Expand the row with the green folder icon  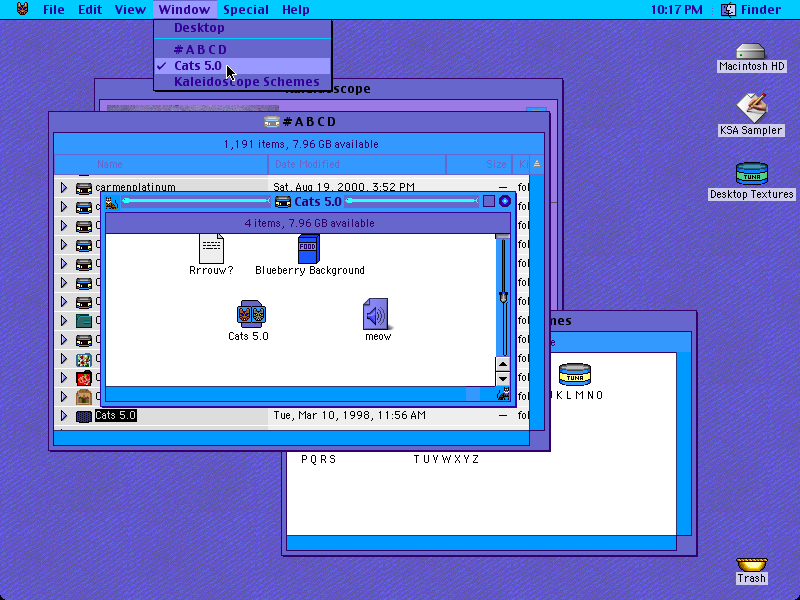coord(64,320)
